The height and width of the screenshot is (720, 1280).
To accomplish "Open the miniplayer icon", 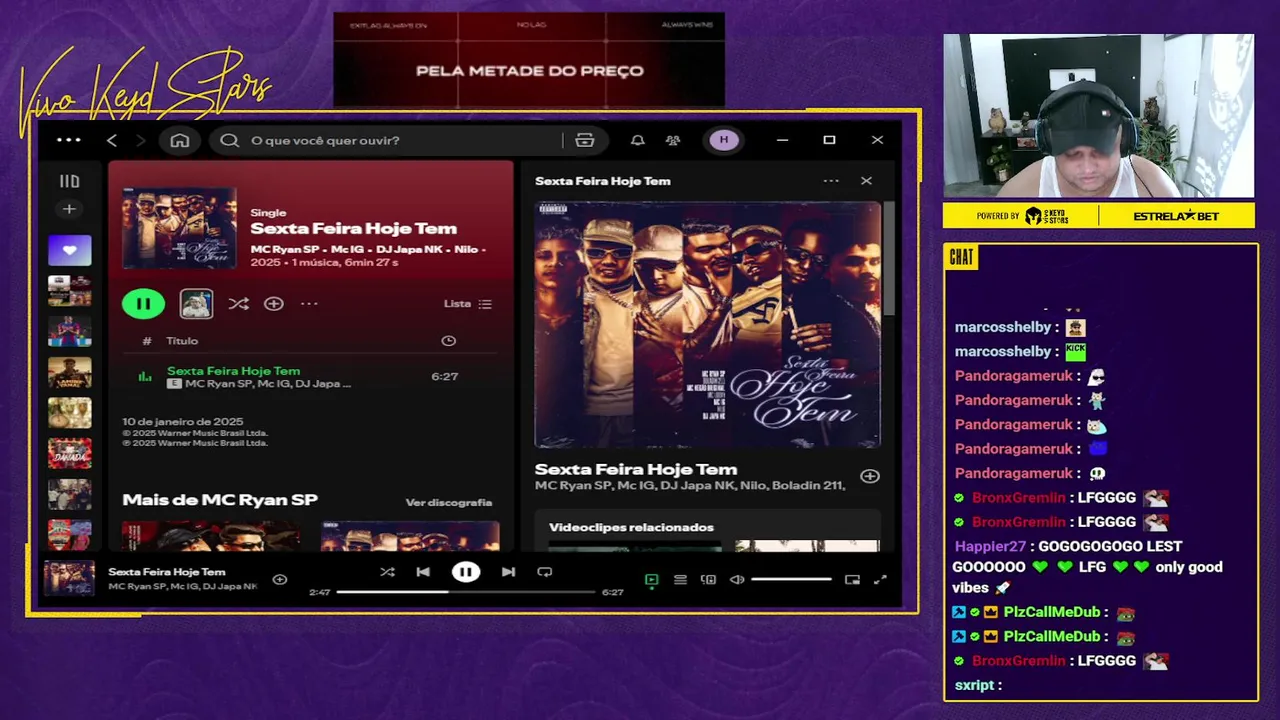I will (x=852, y=579).
